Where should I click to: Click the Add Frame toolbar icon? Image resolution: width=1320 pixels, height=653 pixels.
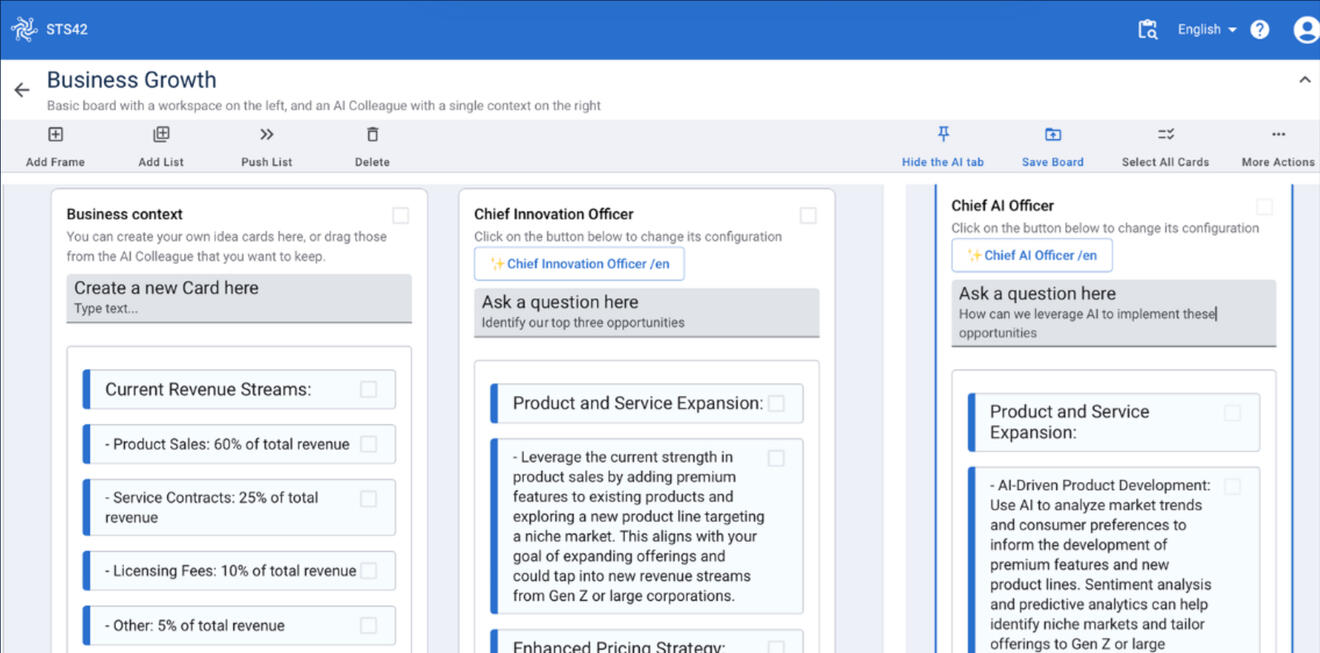coord(55,135)
